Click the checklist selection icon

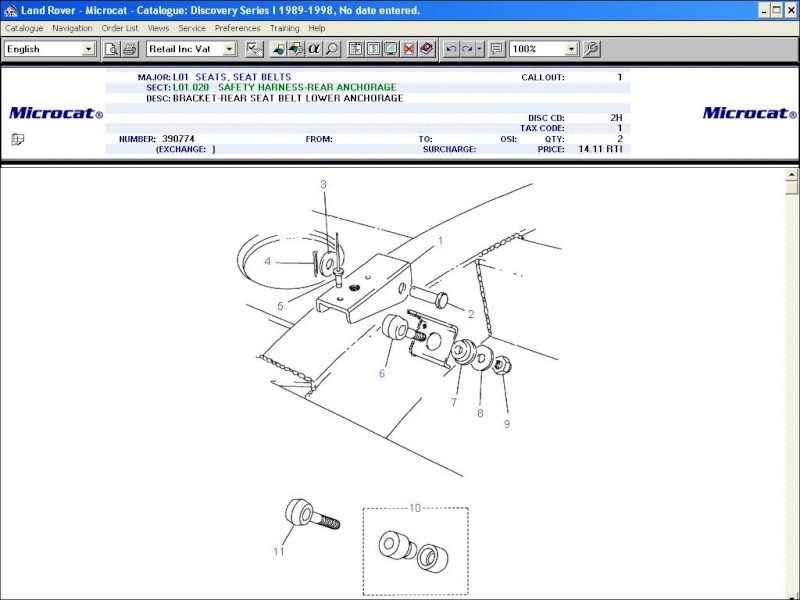(x=254, y=49)
